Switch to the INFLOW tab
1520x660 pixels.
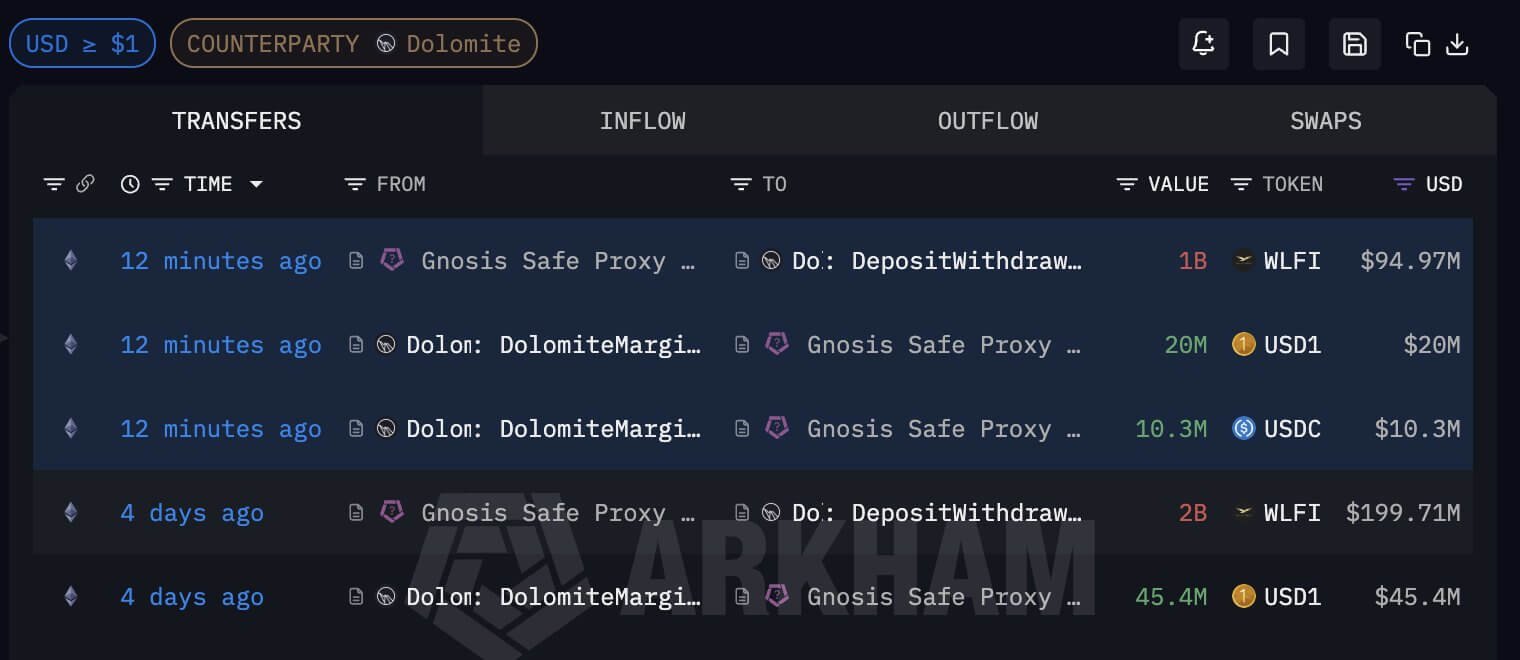(642, 121)
